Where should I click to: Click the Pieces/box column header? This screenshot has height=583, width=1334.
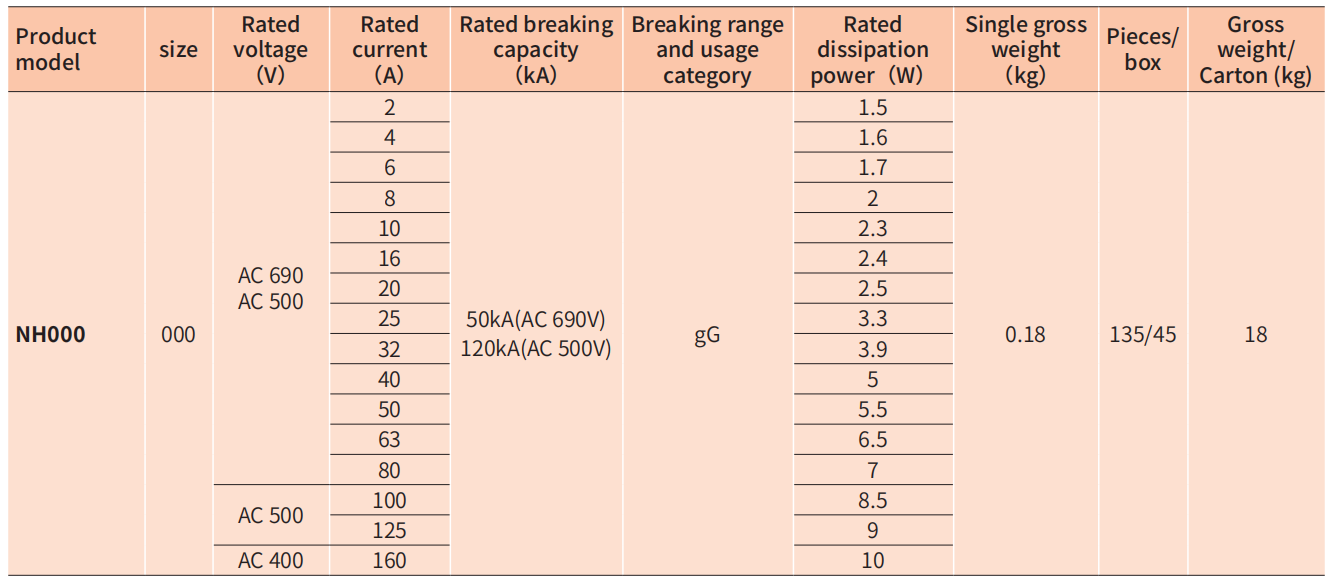tap(1142, 49)
